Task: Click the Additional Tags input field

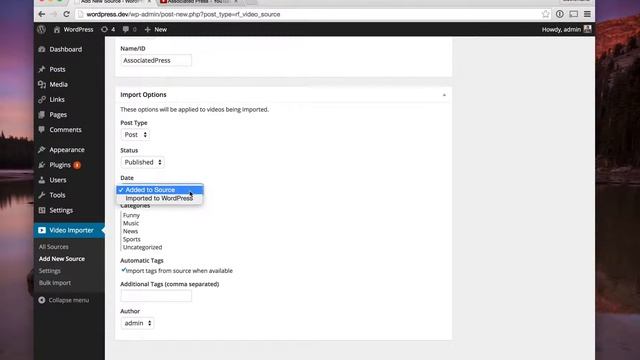Action: 156,296
